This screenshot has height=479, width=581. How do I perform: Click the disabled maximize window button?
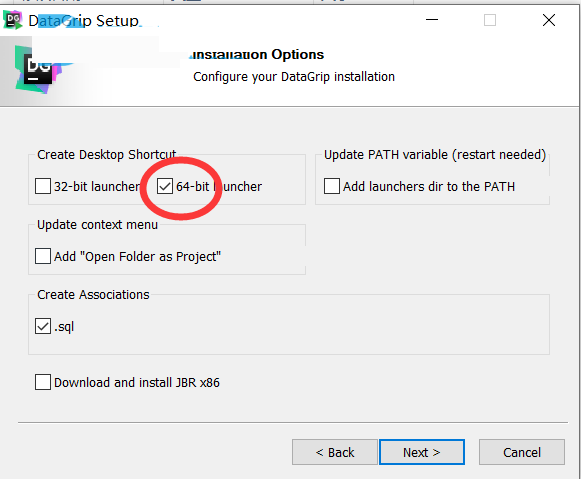(x=490, y=20)
